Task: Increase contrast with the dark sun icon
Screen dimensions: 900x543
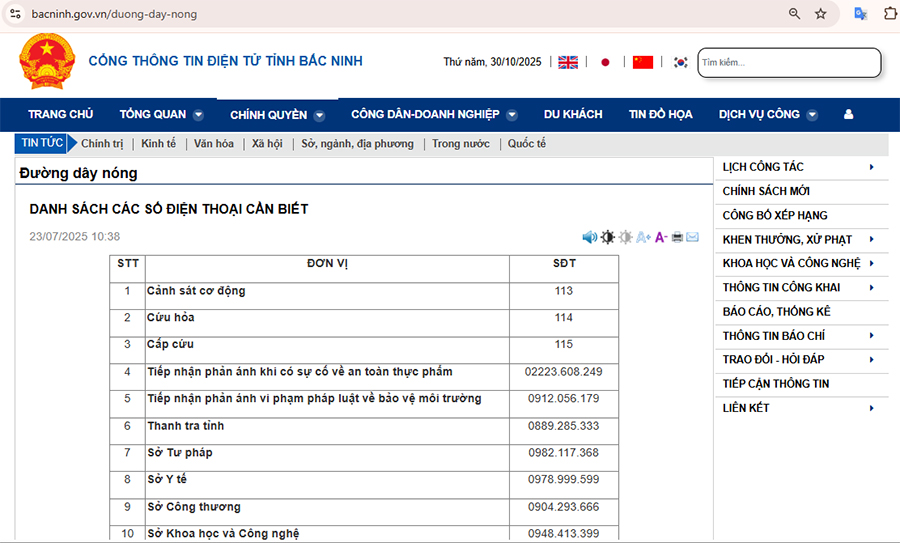Action: [607, 237]
